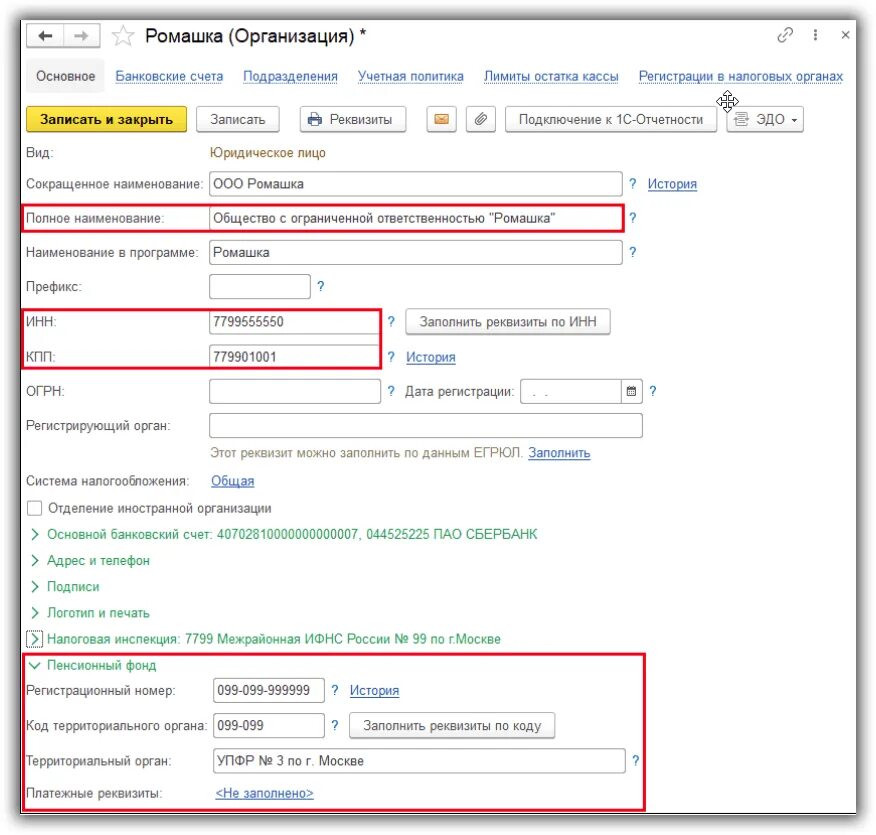Open the ЭДО dropdown menu
Image resolution: width=876 pixels, height=835 pixels.
765,119
